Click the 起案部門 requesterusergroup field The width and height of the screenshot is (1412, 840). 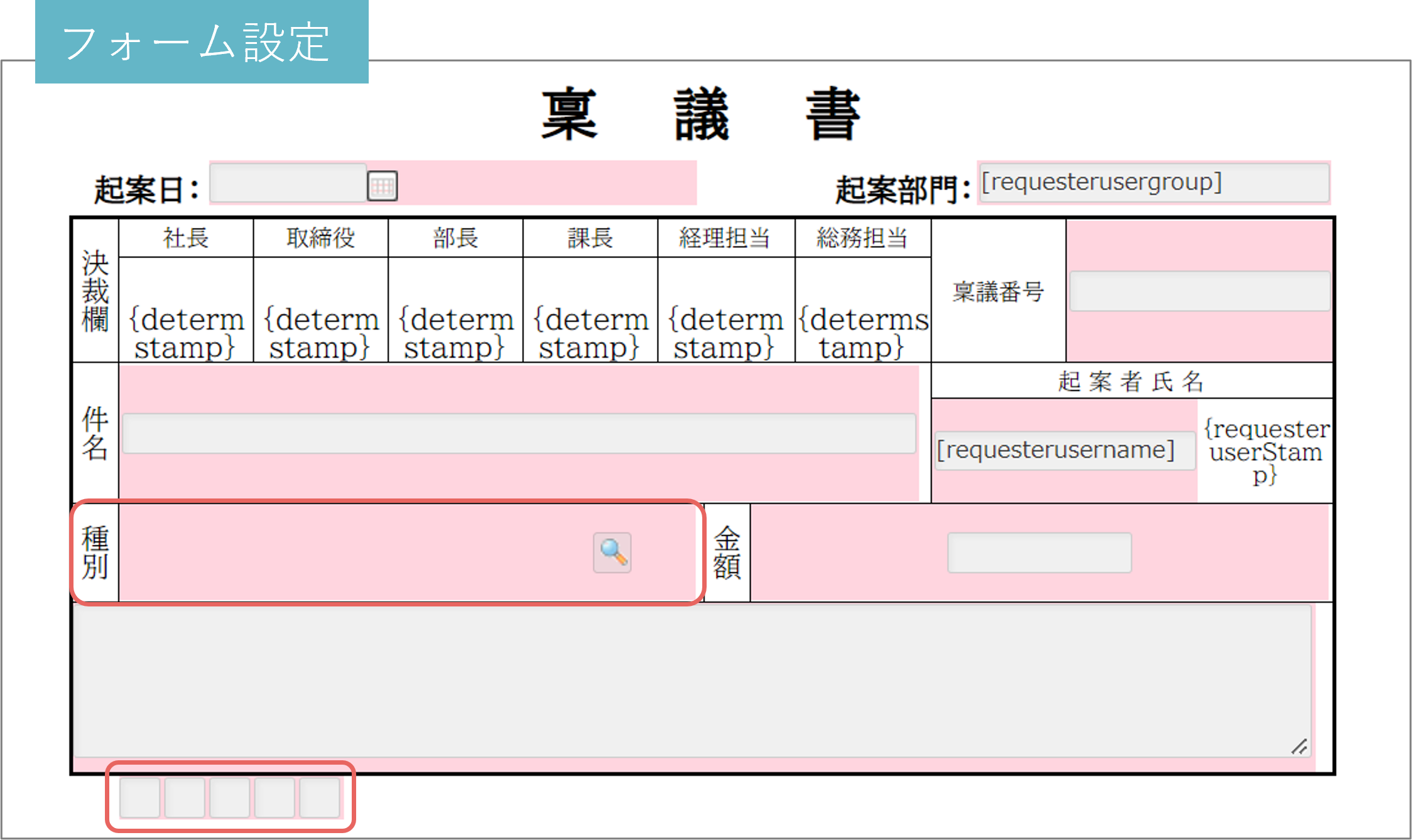[1154, 183]
